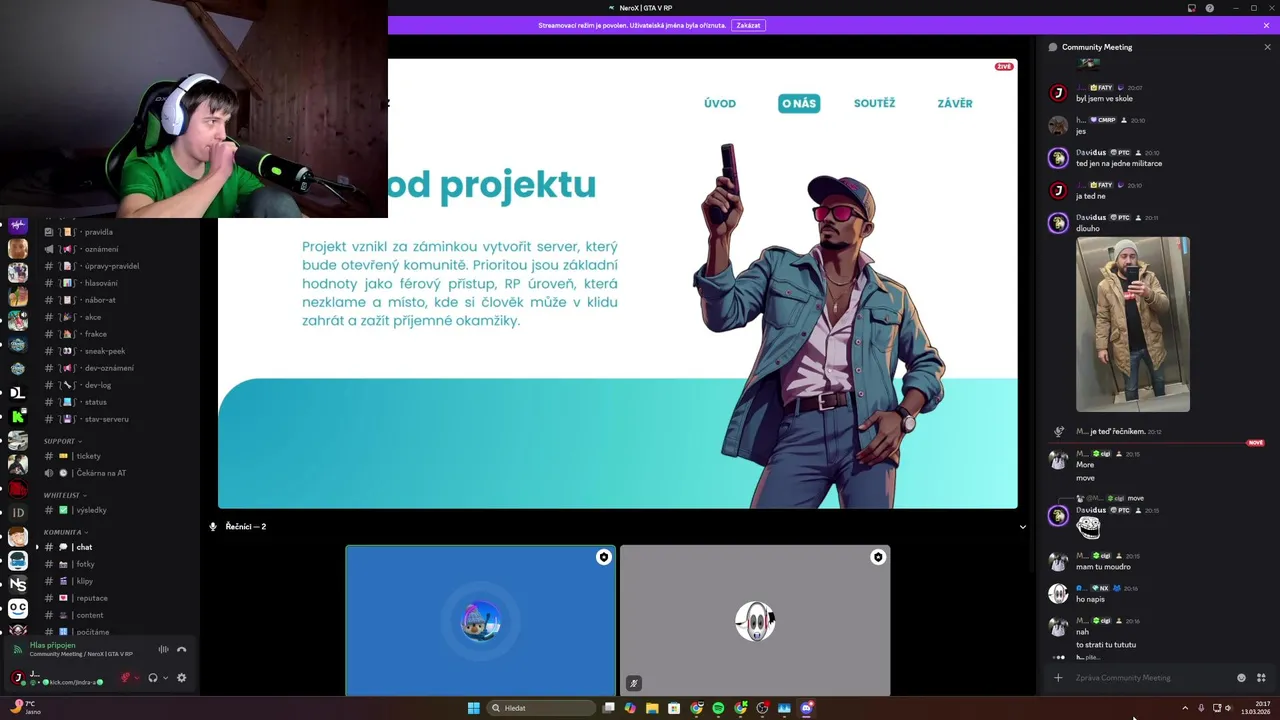Disconnect from voice with hang-up icon

(182, 650)
